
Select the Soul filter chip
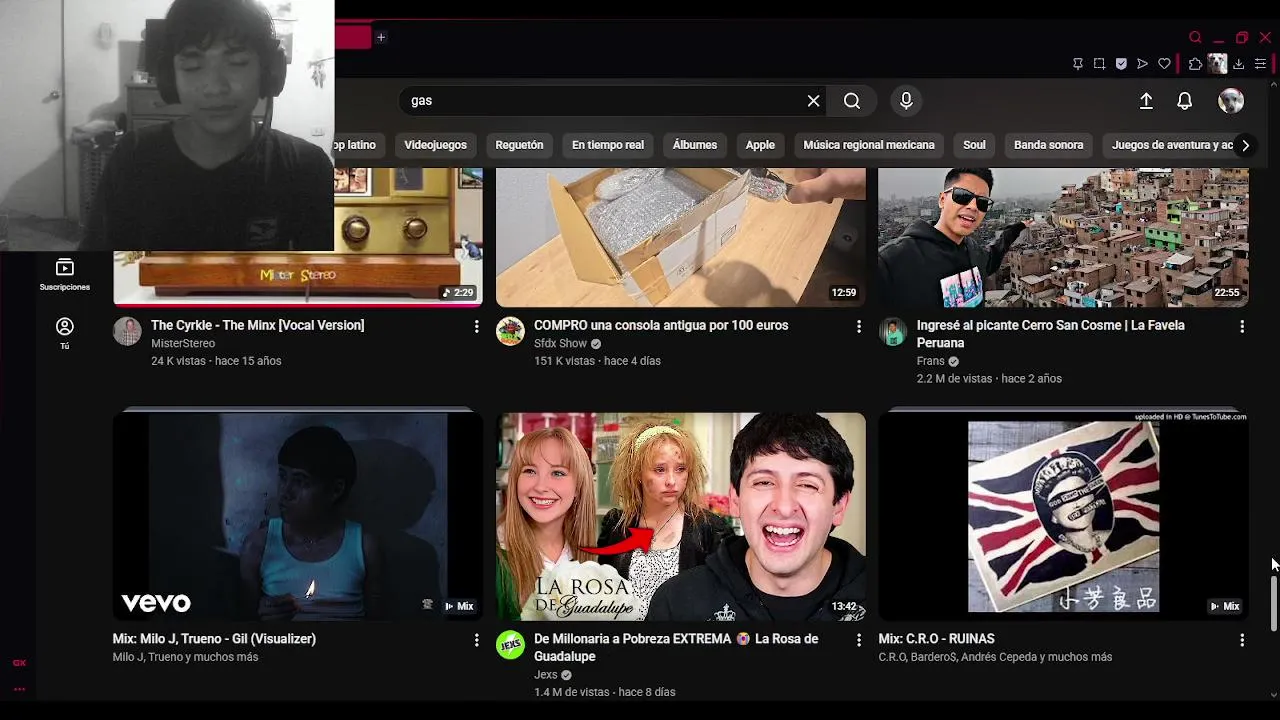click(974, 145)
